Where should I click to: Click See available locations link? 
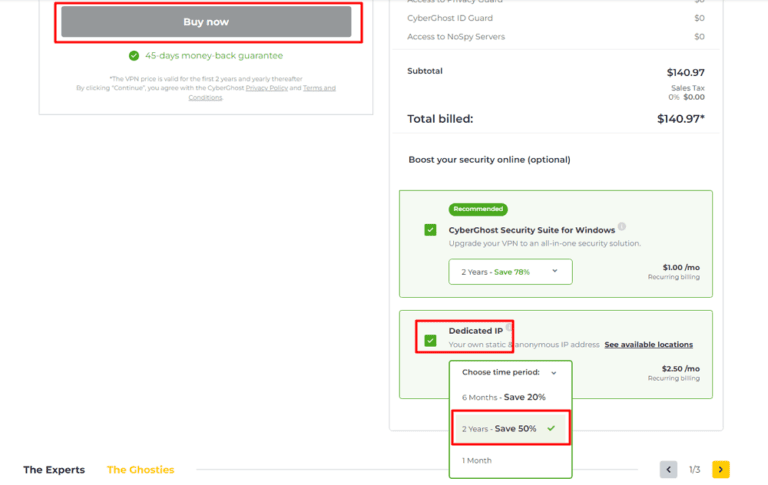pyautogui.click(x=648, y=345)
